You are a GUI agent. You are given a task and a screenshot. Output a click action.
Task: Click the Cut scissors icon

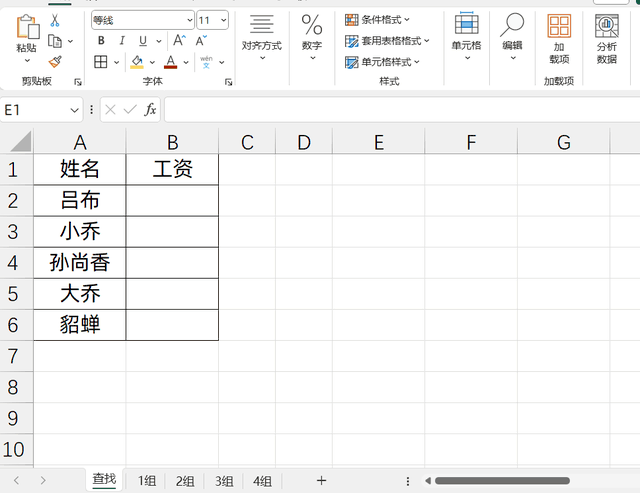(55, 20)
